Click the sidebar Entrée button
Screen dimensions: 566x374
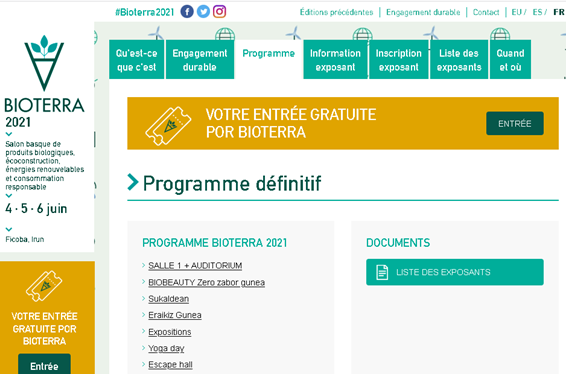click(44, 365)
